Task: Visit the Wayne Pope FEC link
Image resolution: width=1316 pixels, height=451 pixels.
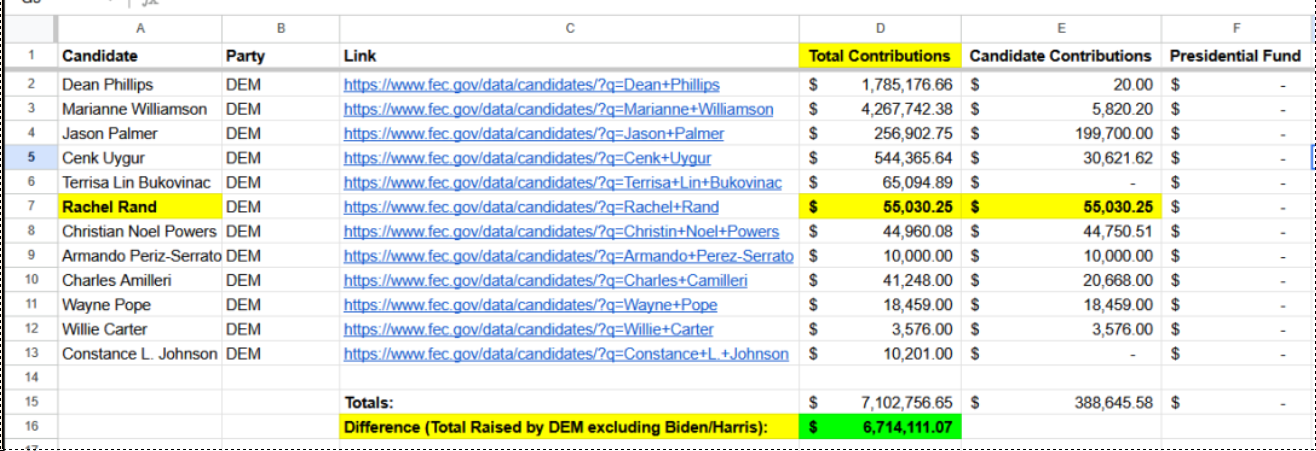Action: [530, 305]
